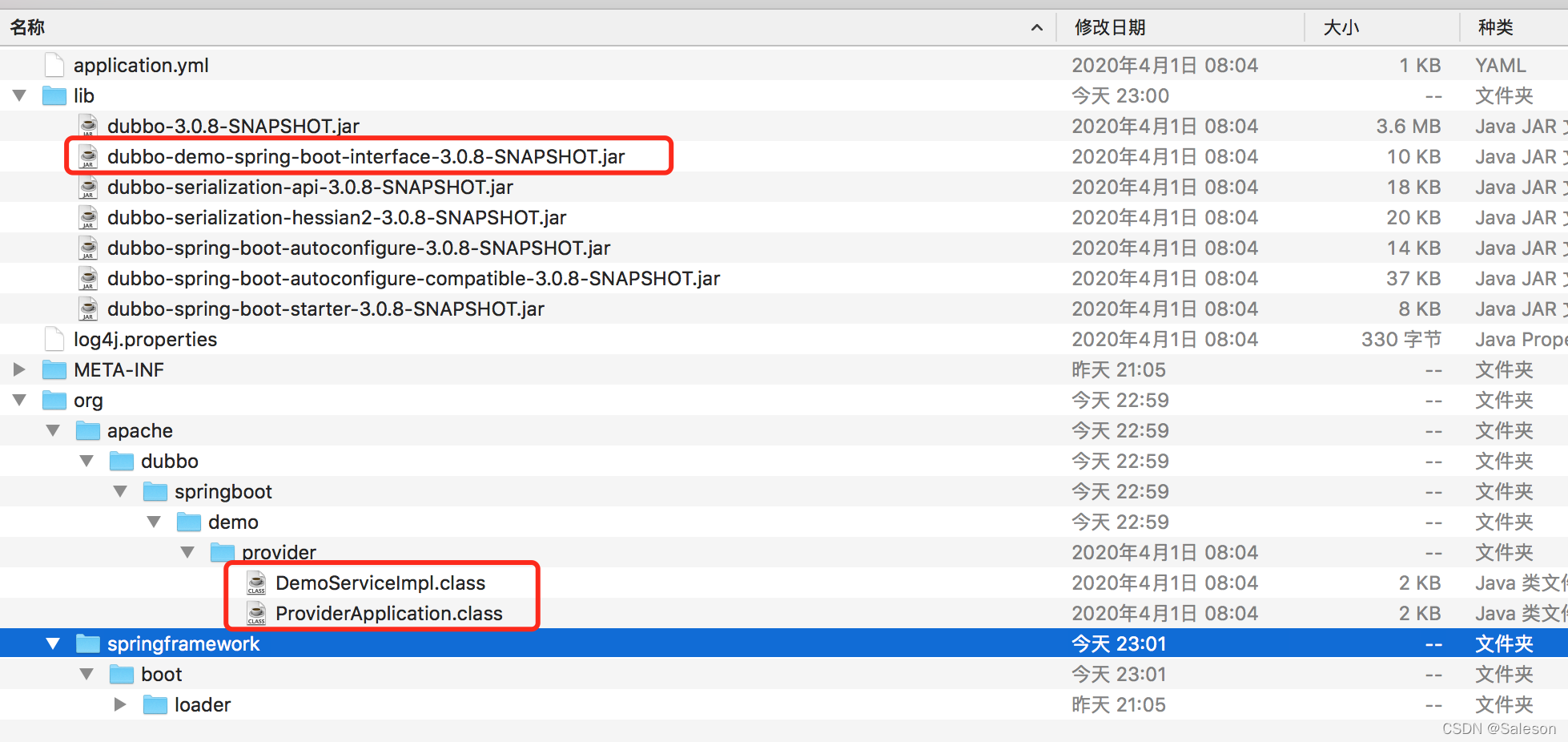The image size is (1568, 742).
Task: Click the springboot folder icon
Action: pyautogui.click(x=155, y=491)
